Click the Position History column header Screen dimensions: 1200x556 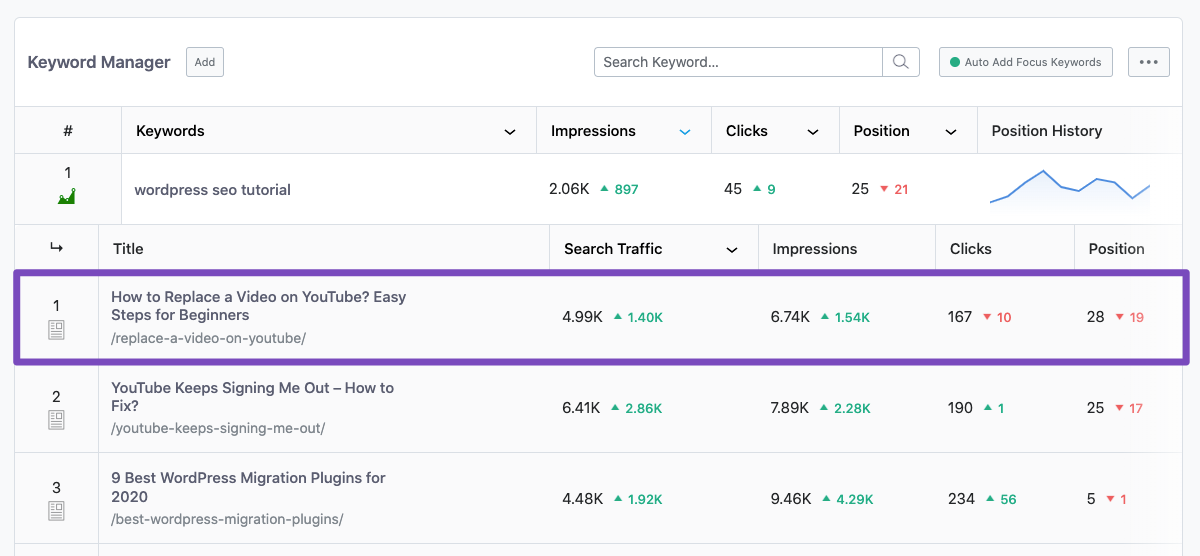coord(1046,131)
